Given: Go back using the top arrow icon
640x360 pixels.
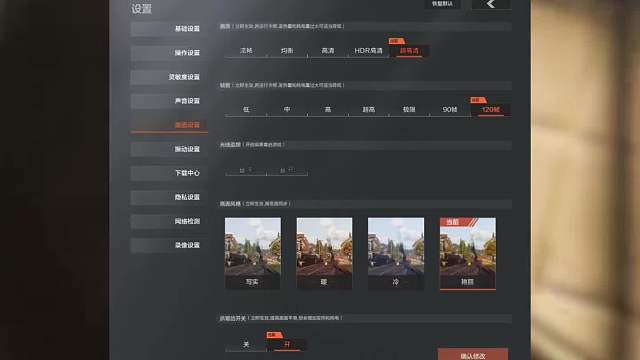Looking at the screenshot, I should 491,4.
